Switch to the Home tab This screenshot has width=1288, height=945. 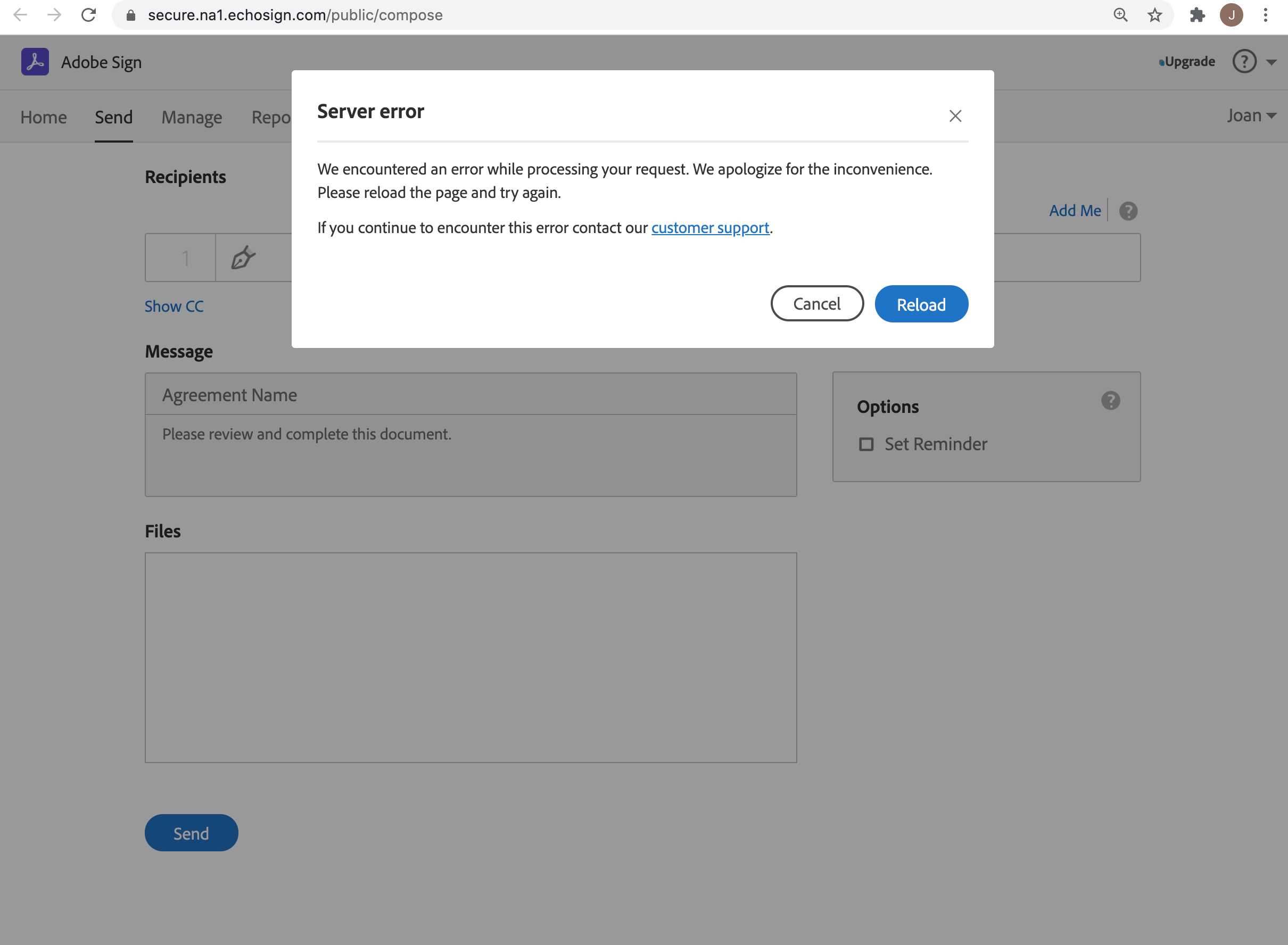coord(44,117)
